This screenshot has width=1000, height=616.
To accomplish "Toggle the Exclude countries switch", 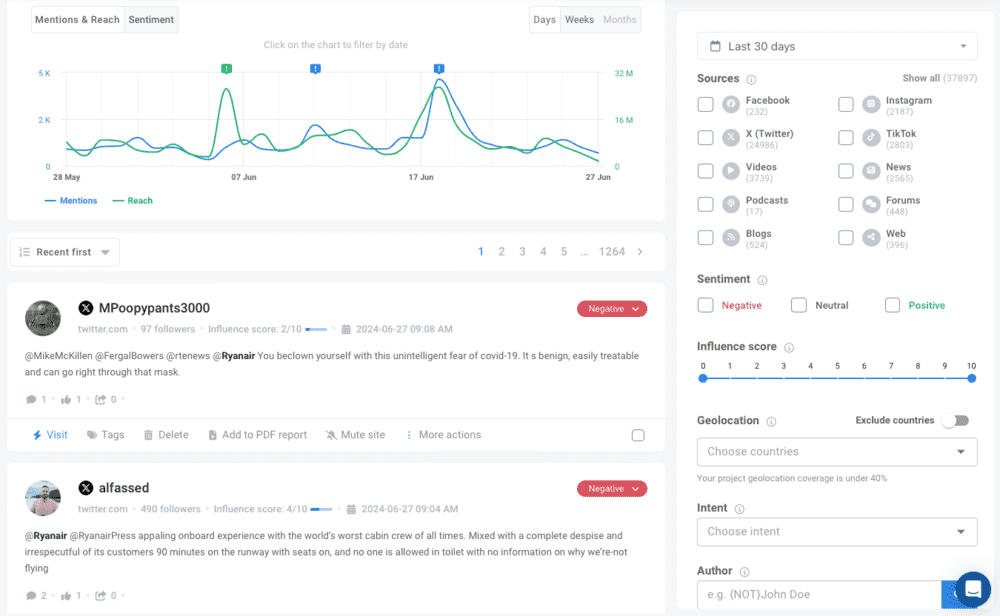I will pos(957,420).
